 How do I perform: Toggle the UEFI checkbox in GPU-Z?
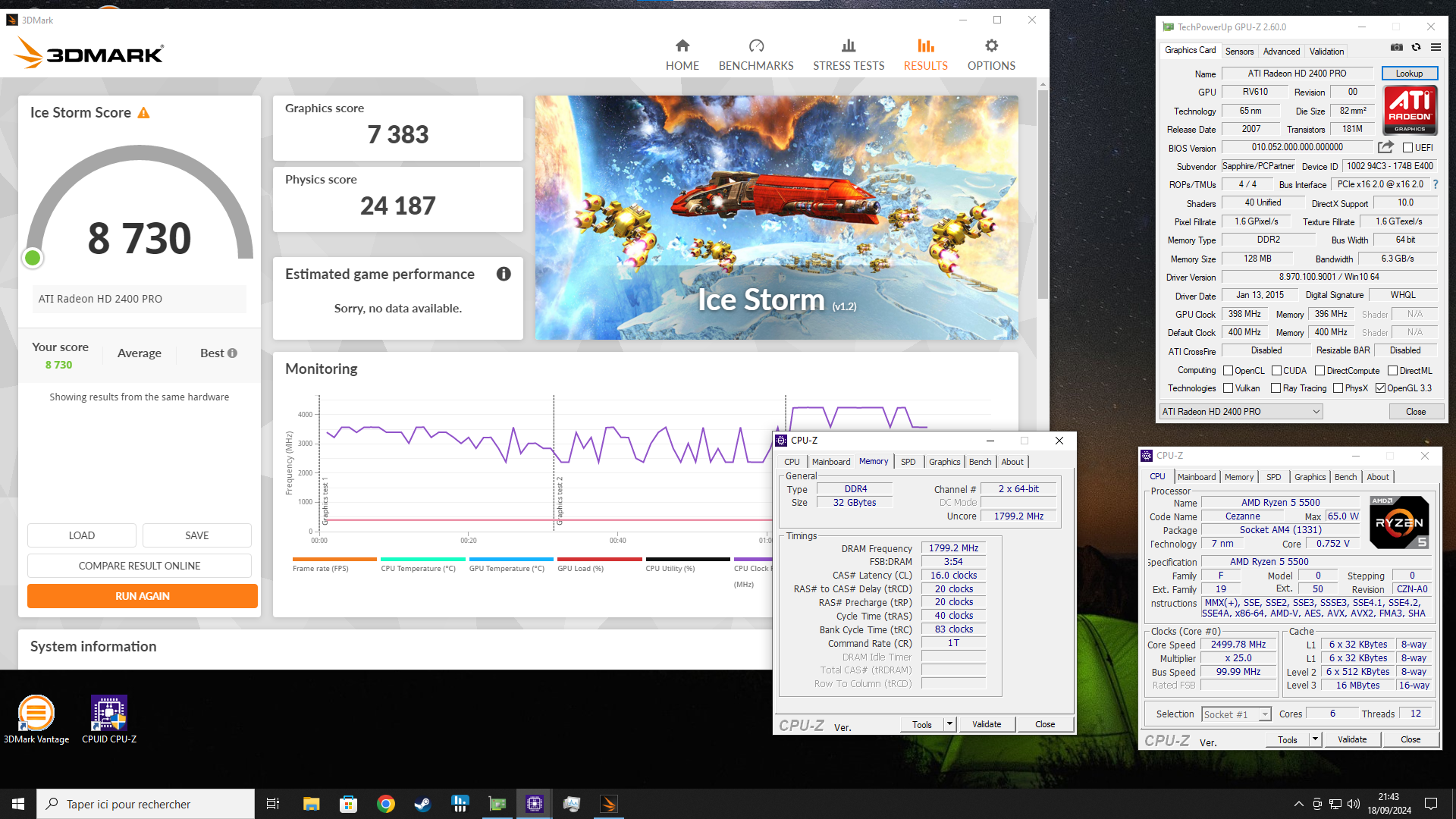tap(1407, 148)
